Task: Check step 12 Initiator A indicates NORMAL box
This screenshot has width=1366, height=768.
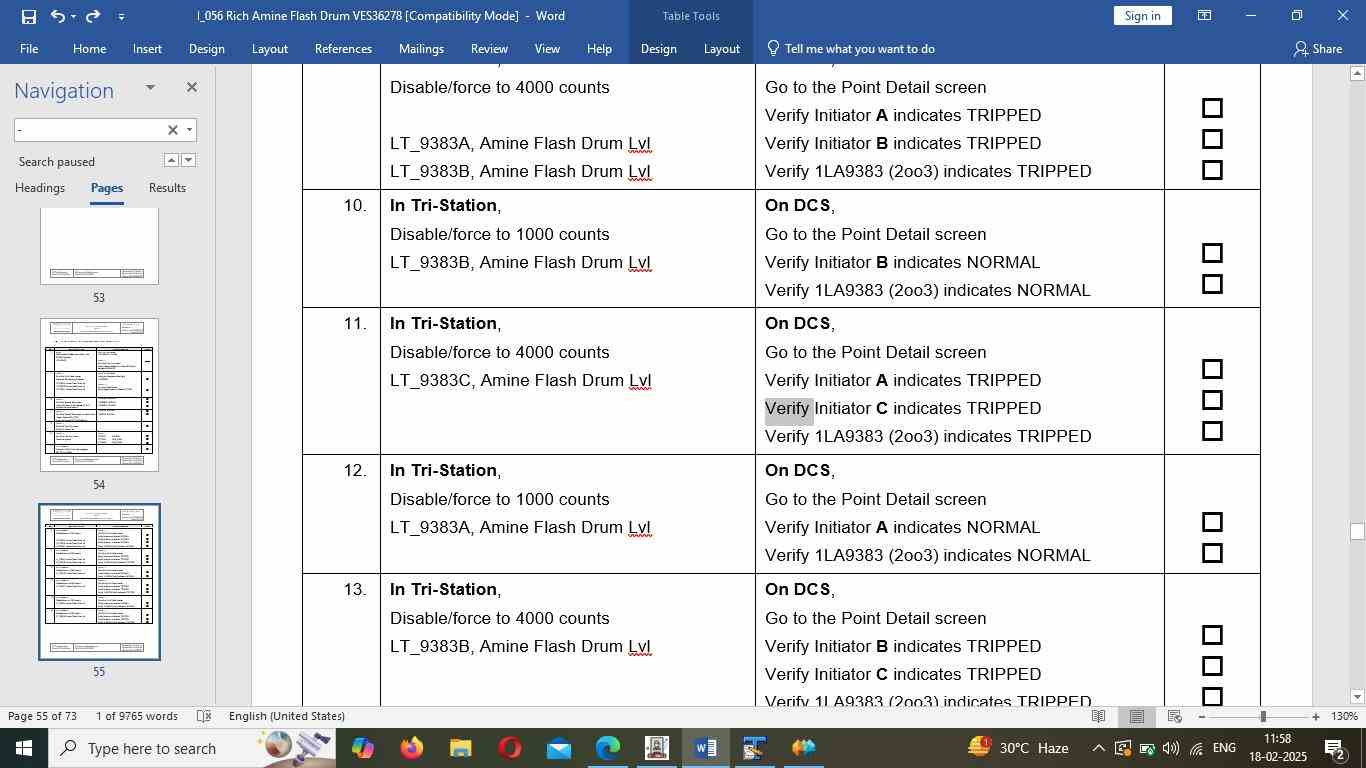Action: 1212,522
